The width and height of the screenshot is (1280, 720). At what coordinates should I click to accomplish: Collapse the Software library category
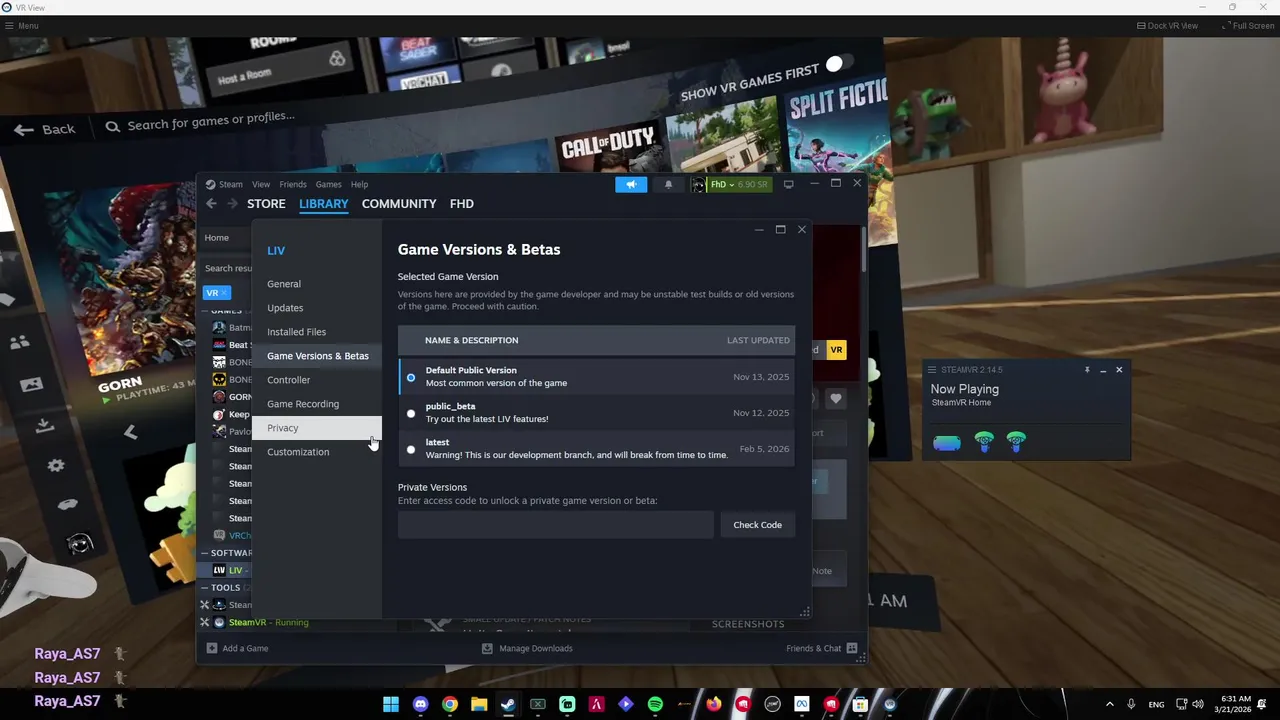pos(205,553)
